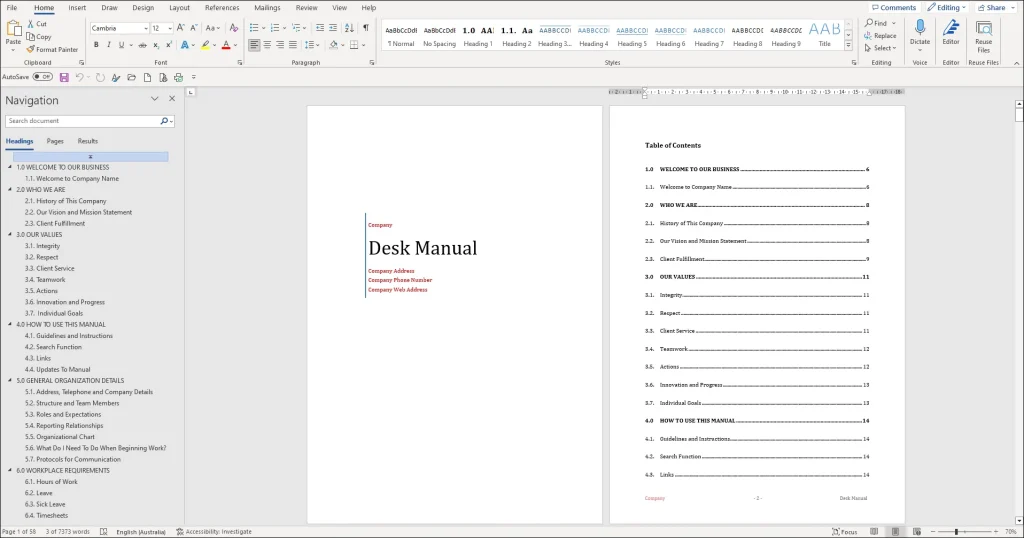Toggle italic formatting
This screenshot has height=538, width=1024.
click(108, 45)
